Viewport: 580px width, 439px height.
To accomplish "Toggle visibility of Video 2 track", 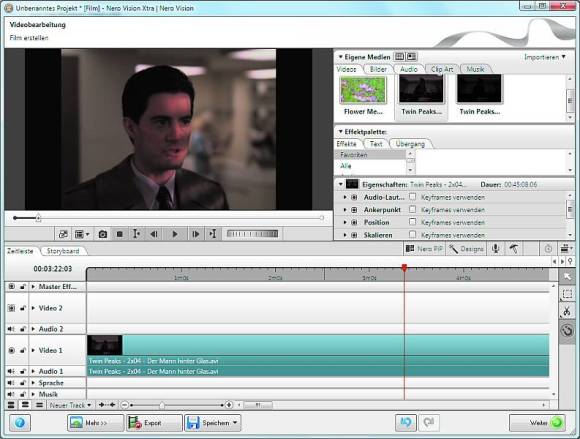I will pos(11,308).
